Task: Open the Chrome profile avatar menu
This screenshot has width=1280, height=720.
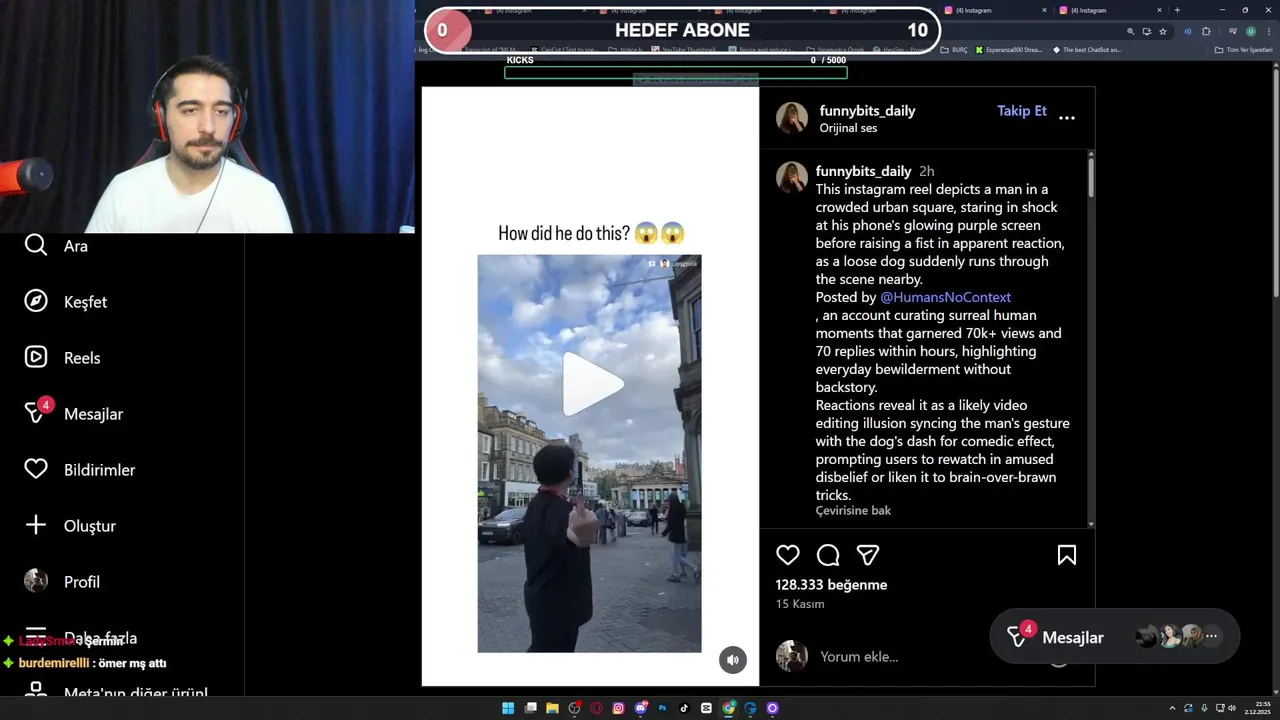Action: click(1251, 32)
